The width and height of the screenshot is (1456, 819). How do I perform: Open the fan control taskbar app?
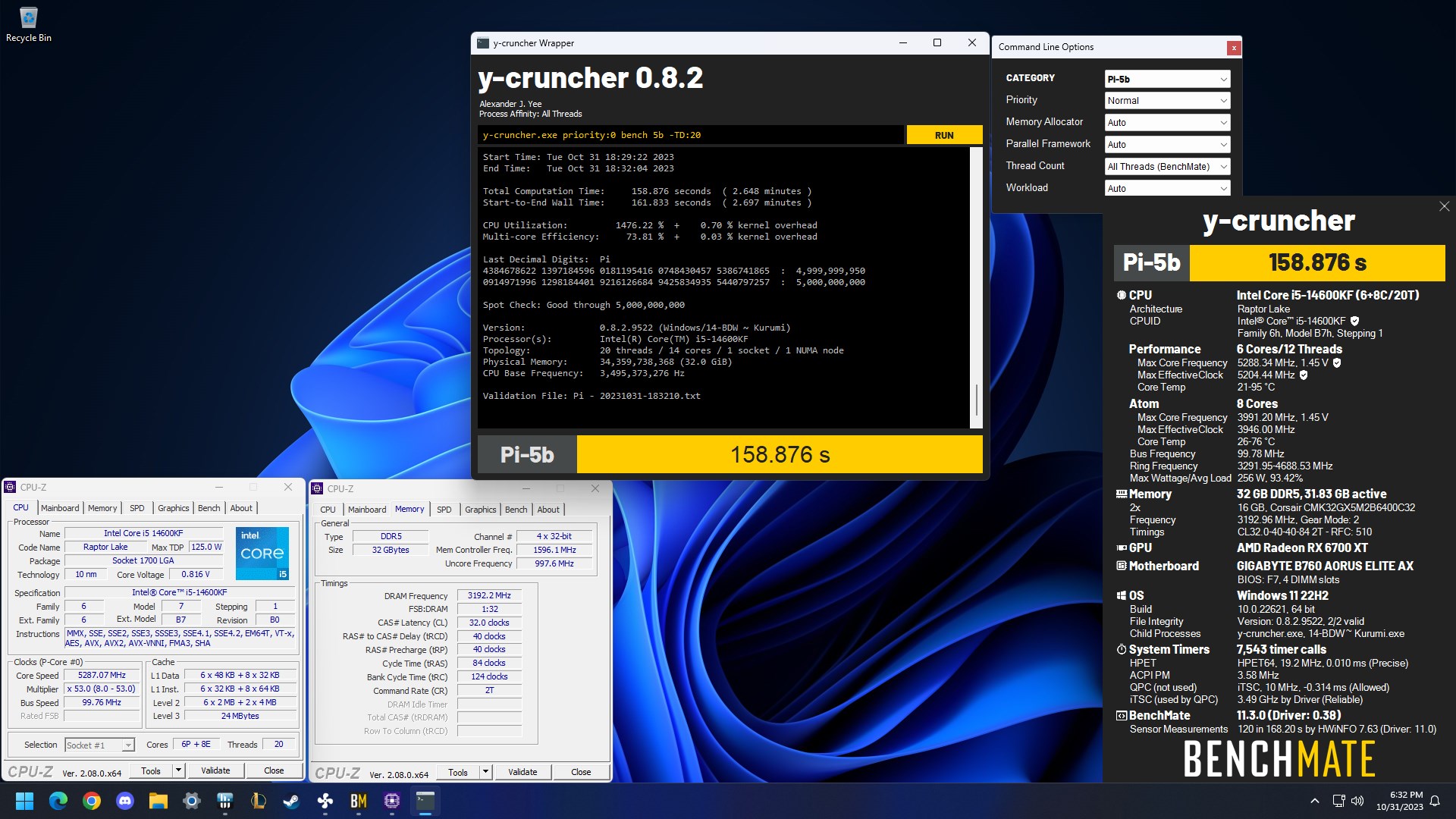(325, 801)
